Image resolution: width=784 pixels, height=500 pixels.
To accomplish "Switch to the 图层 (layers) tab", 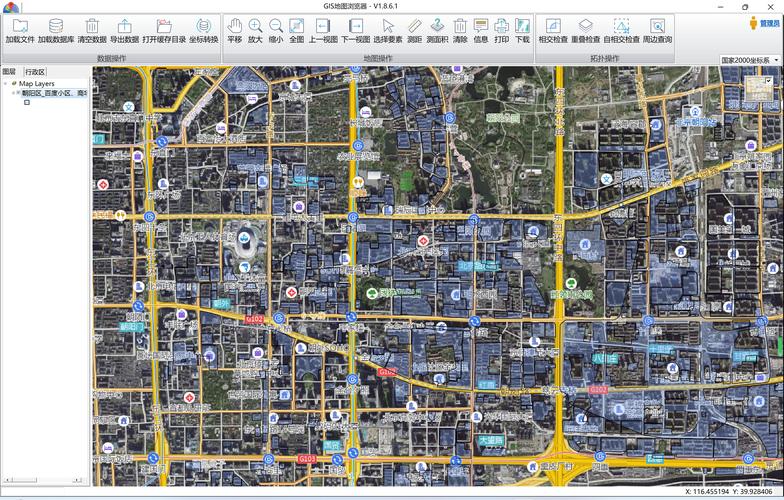I will click(x=10, y=72).
